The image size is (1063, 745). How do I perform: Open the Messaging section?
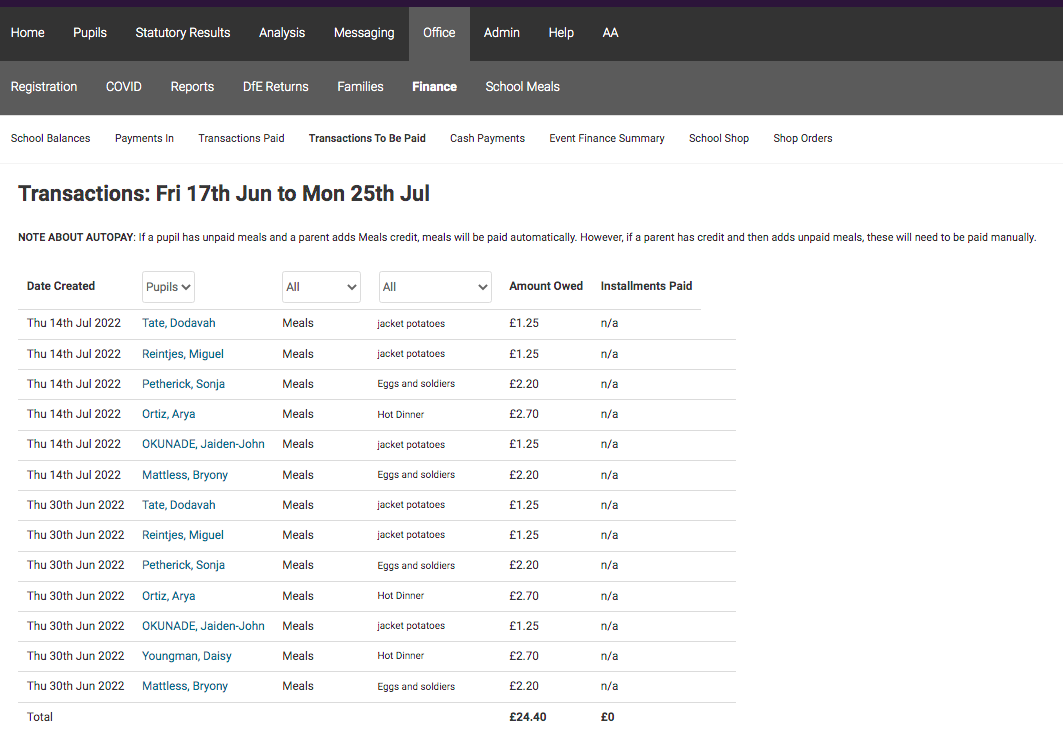(364, 32)
